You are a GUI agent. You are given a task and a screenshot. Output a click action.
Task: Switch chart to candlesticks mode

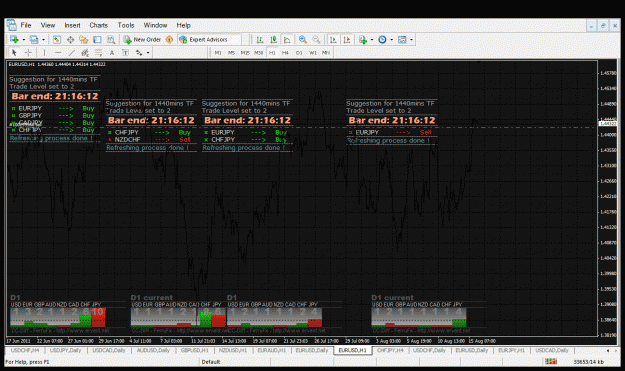coord(273,39)
